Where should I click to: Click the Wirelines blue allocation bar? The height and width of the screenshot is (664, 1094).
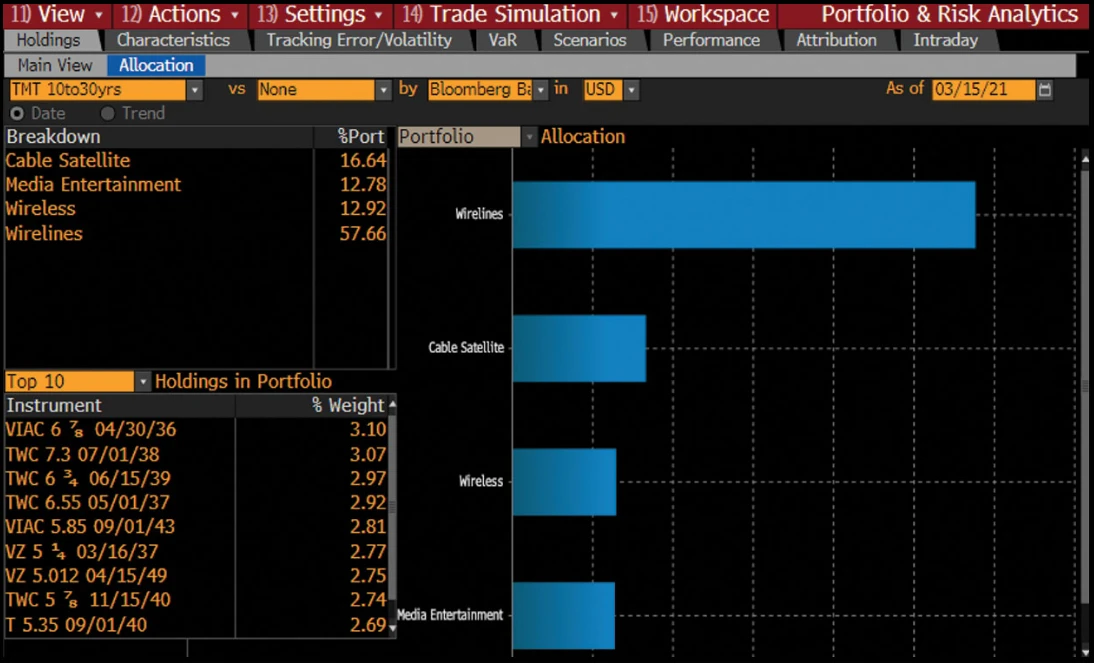[744, 215]
